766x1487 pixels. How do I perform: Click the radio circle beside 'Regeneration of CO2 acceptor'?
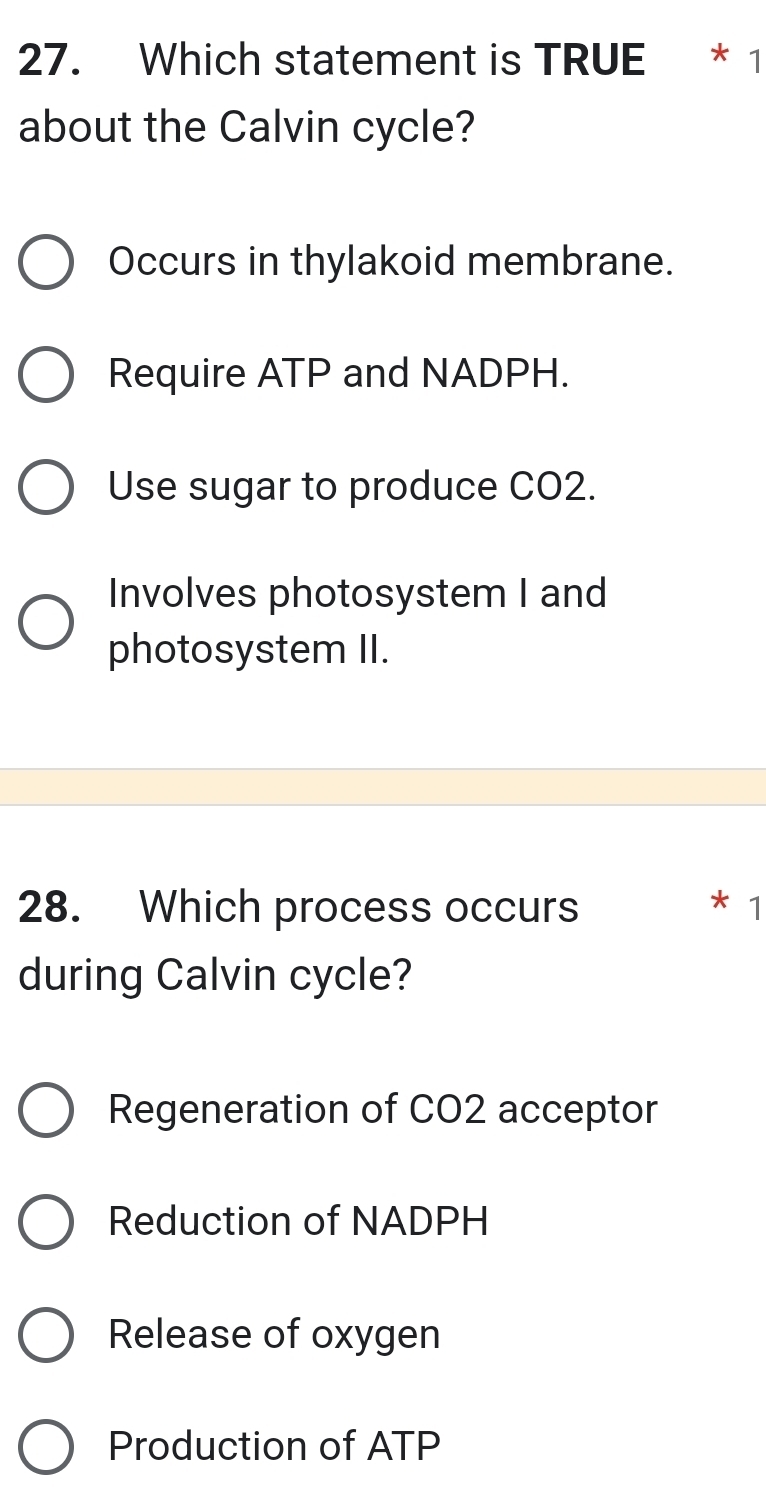pos(46,1110)
